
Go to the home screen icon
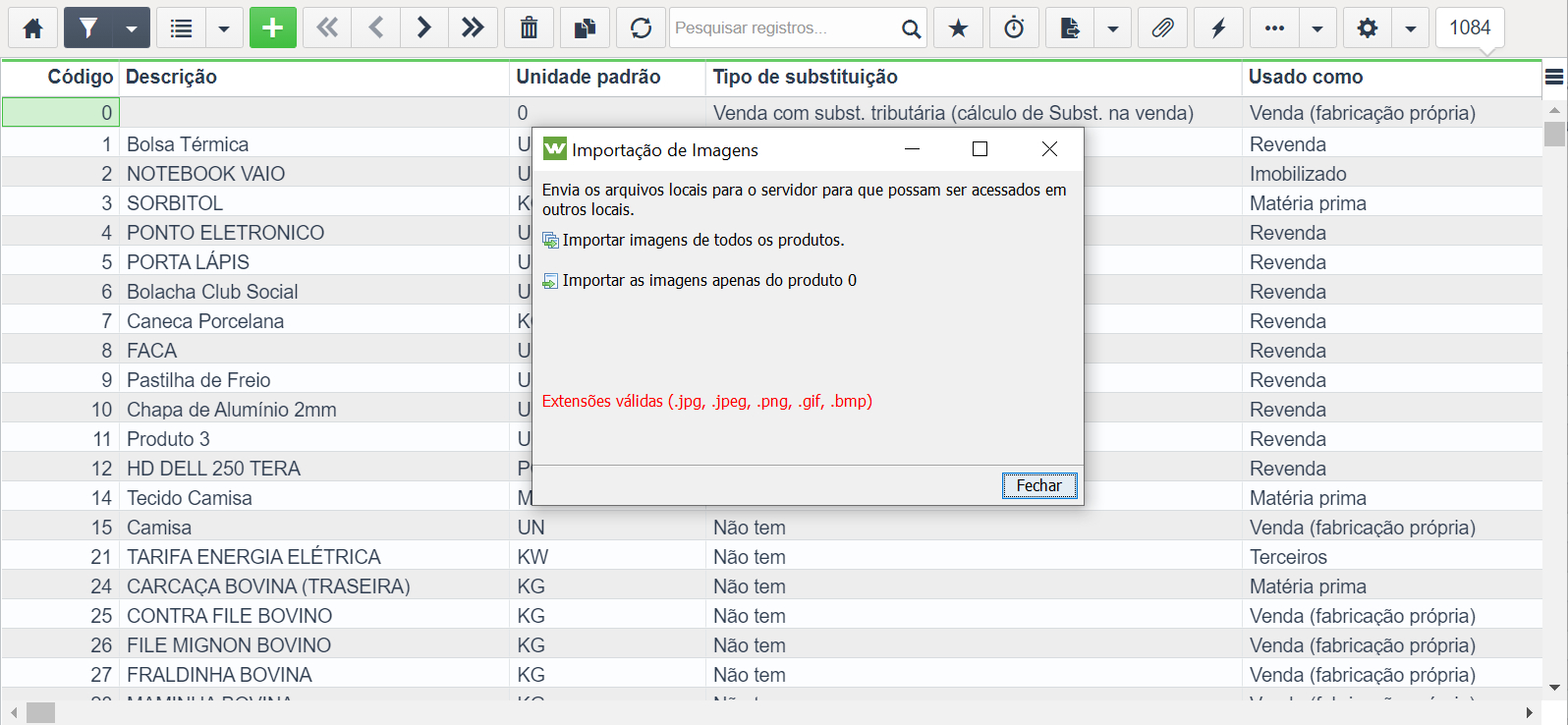[x=33, y=28]
